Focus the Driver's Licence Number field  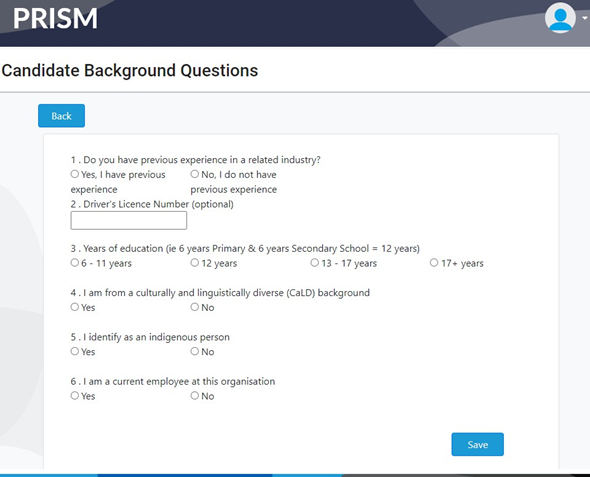pyautogui.click(x=129, y=220)
